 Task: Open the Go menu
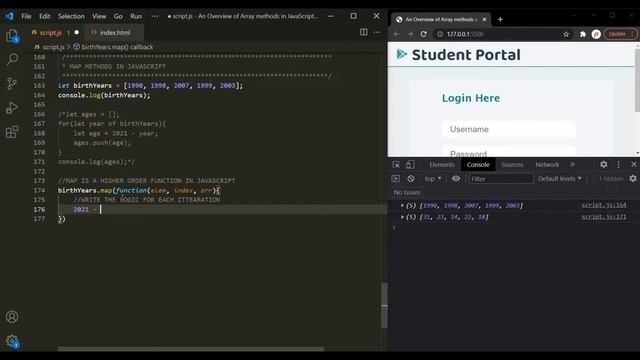click(118, 16)
